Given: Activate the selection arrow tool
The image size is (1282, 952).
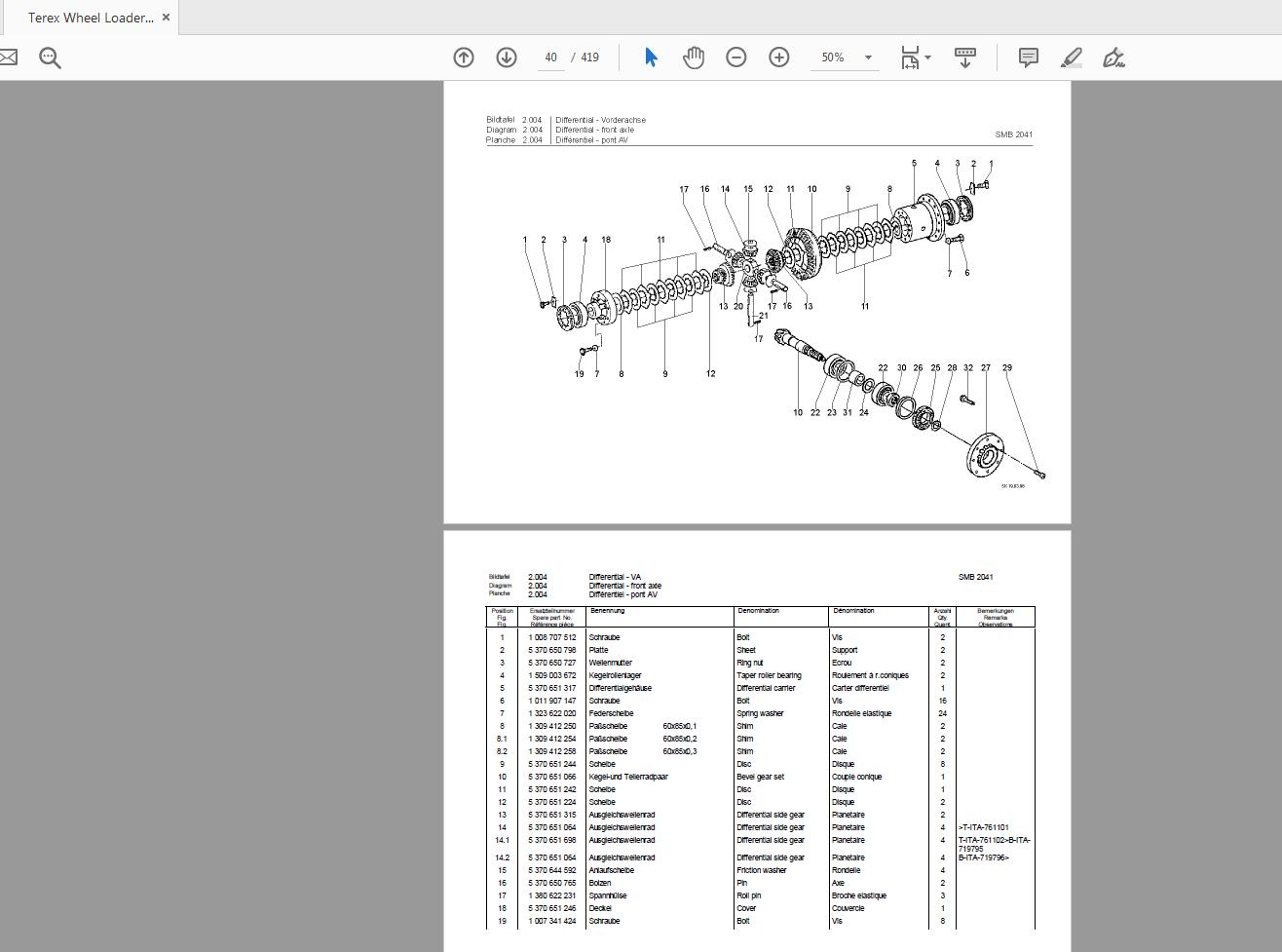Looking at the screenshot, I should 650,57.
